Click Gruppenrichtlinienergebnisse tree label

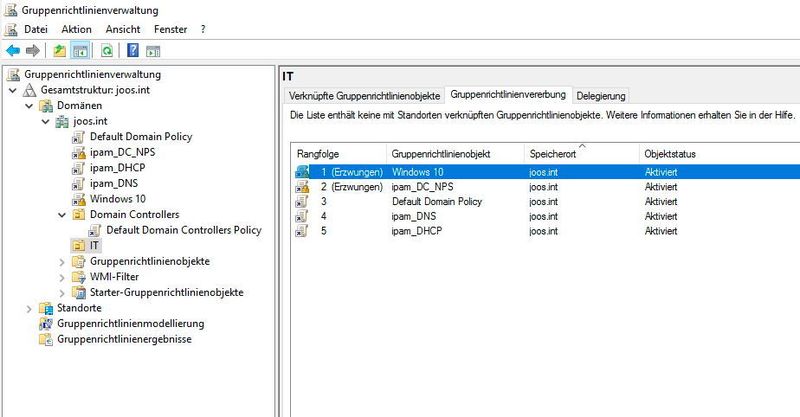coord(124,339)
